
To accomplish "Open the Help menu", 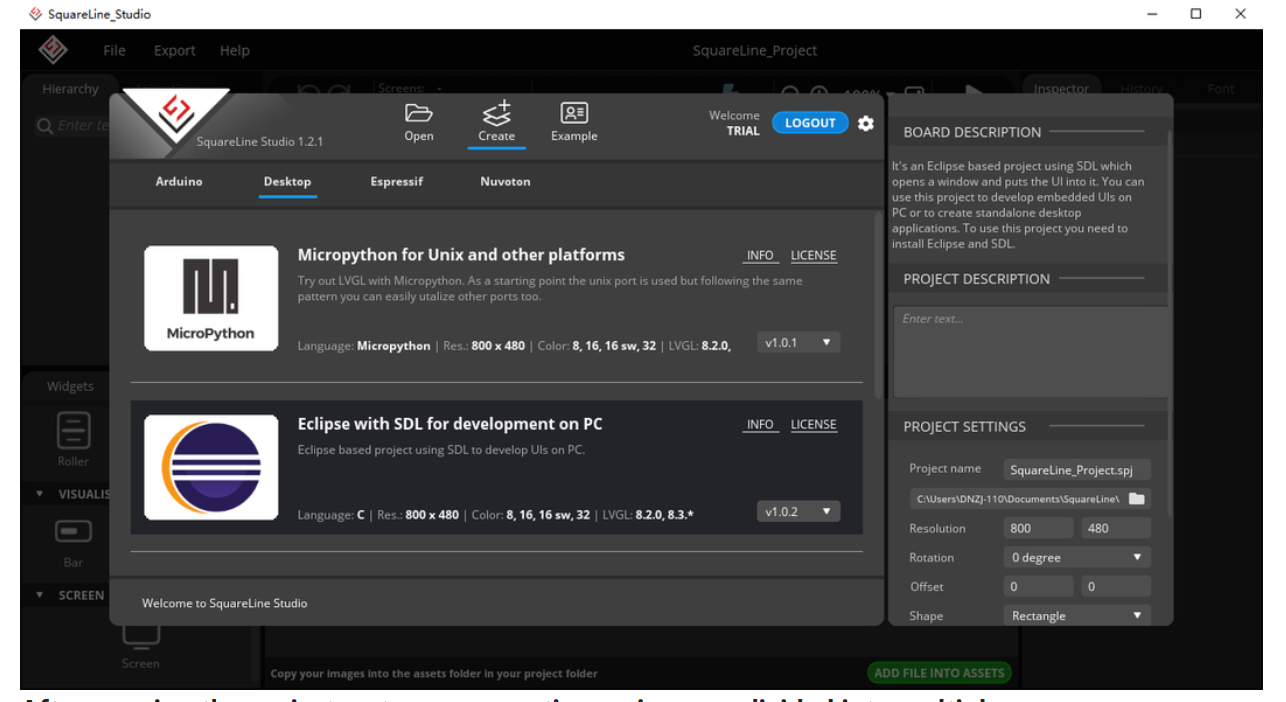I will 234,50.
